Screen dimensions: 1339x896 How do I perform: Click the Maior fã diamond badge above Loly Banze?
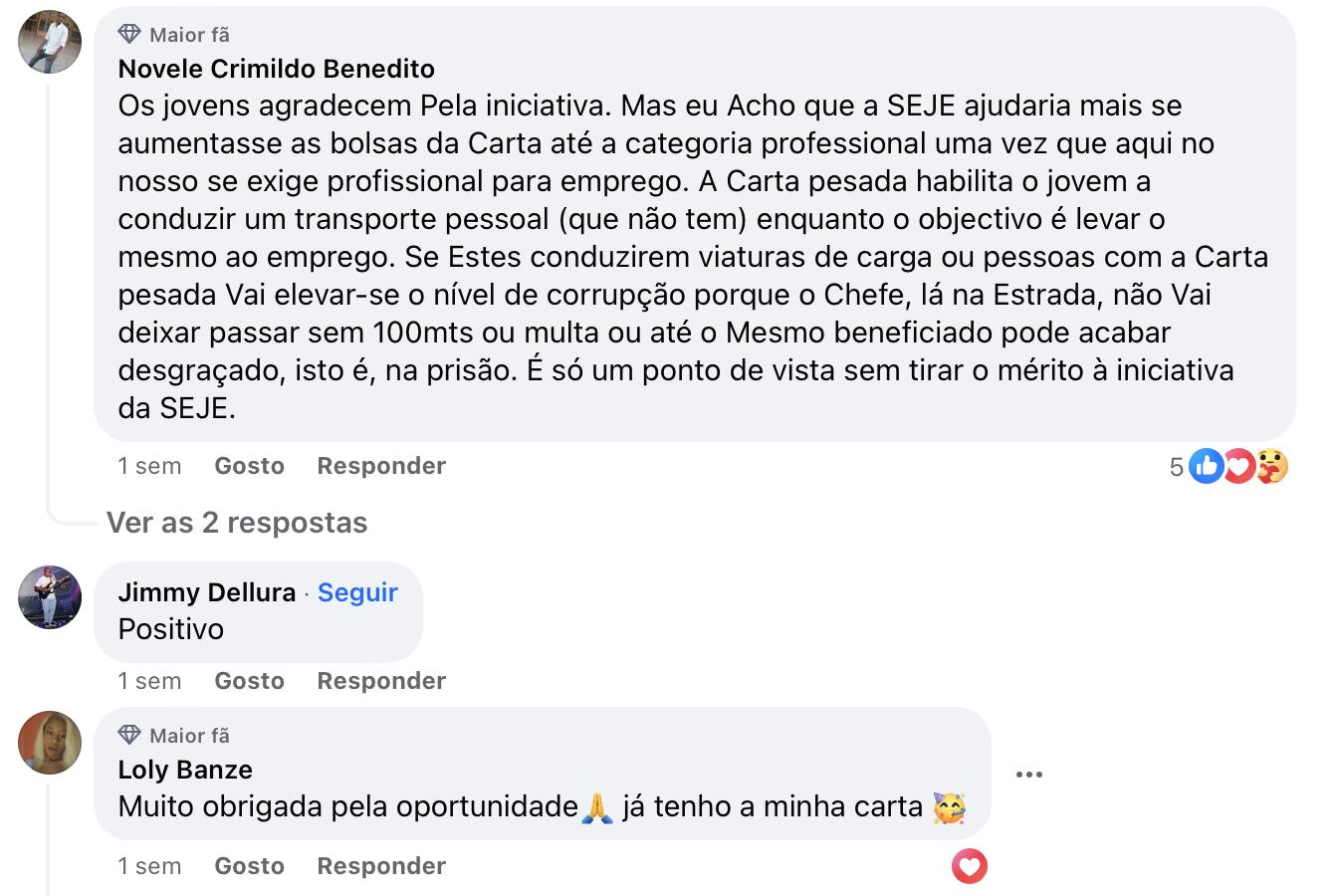click(x=129, y=736)
